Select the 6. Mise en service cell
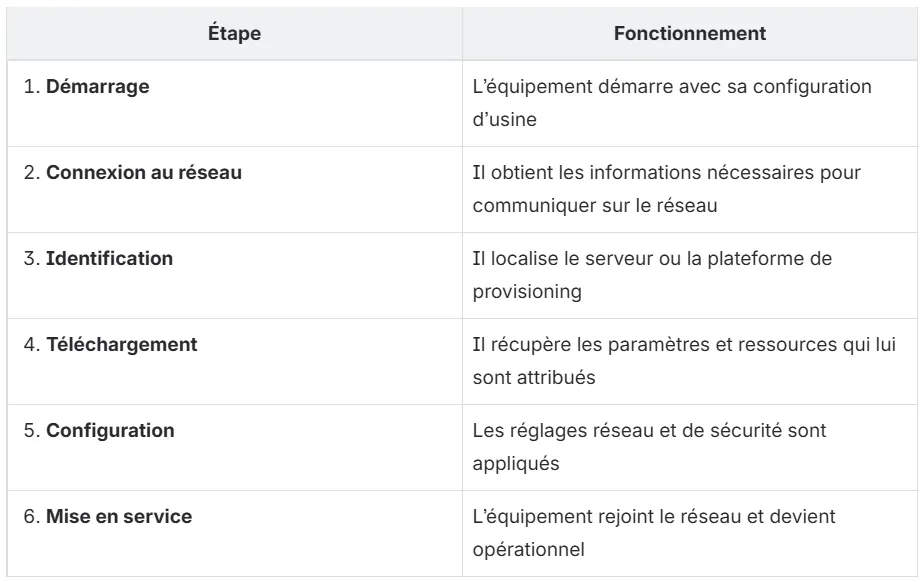This screenshot has height=582, width=924. point(235,533)
